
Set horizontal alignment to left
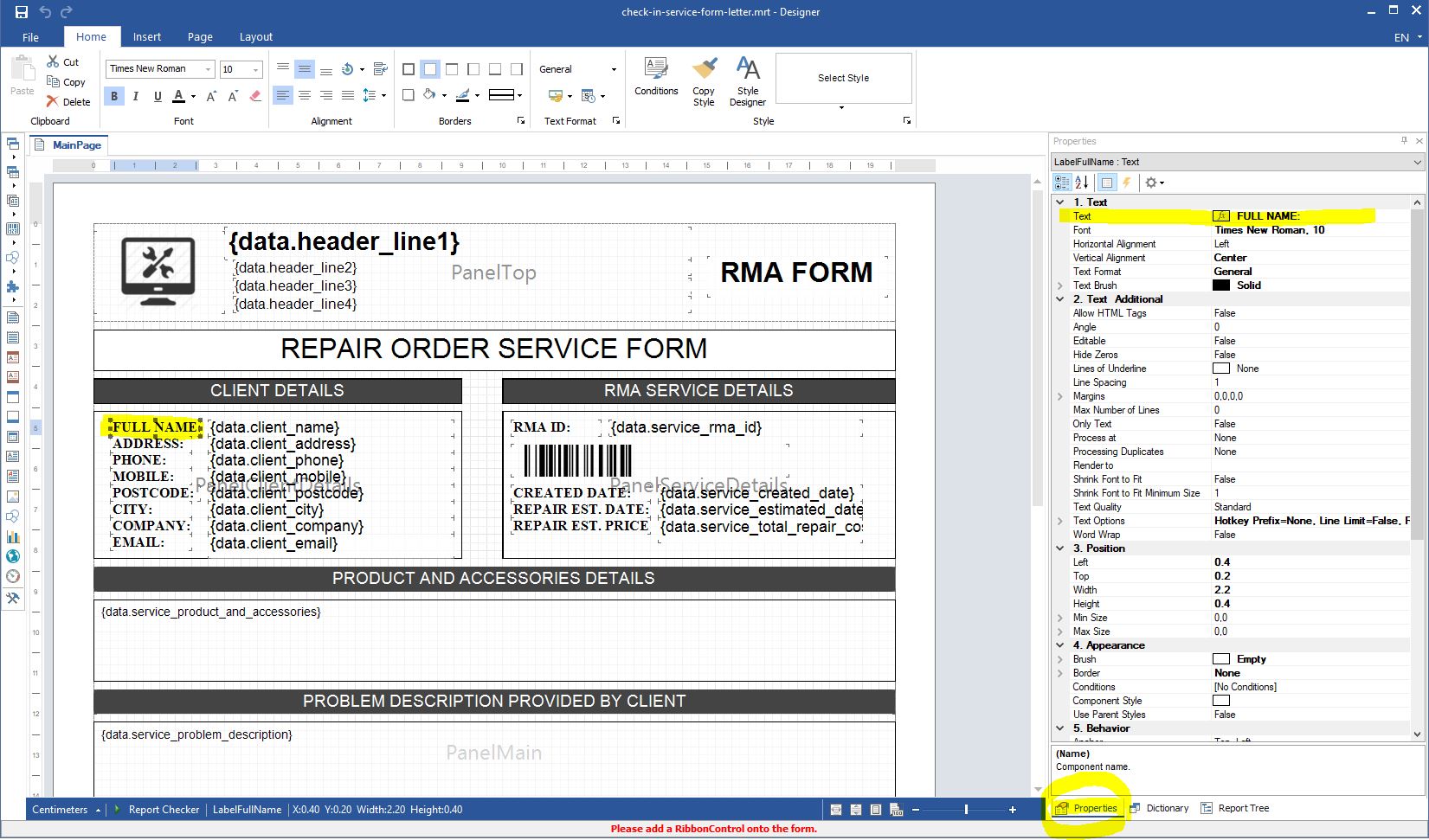283,96
